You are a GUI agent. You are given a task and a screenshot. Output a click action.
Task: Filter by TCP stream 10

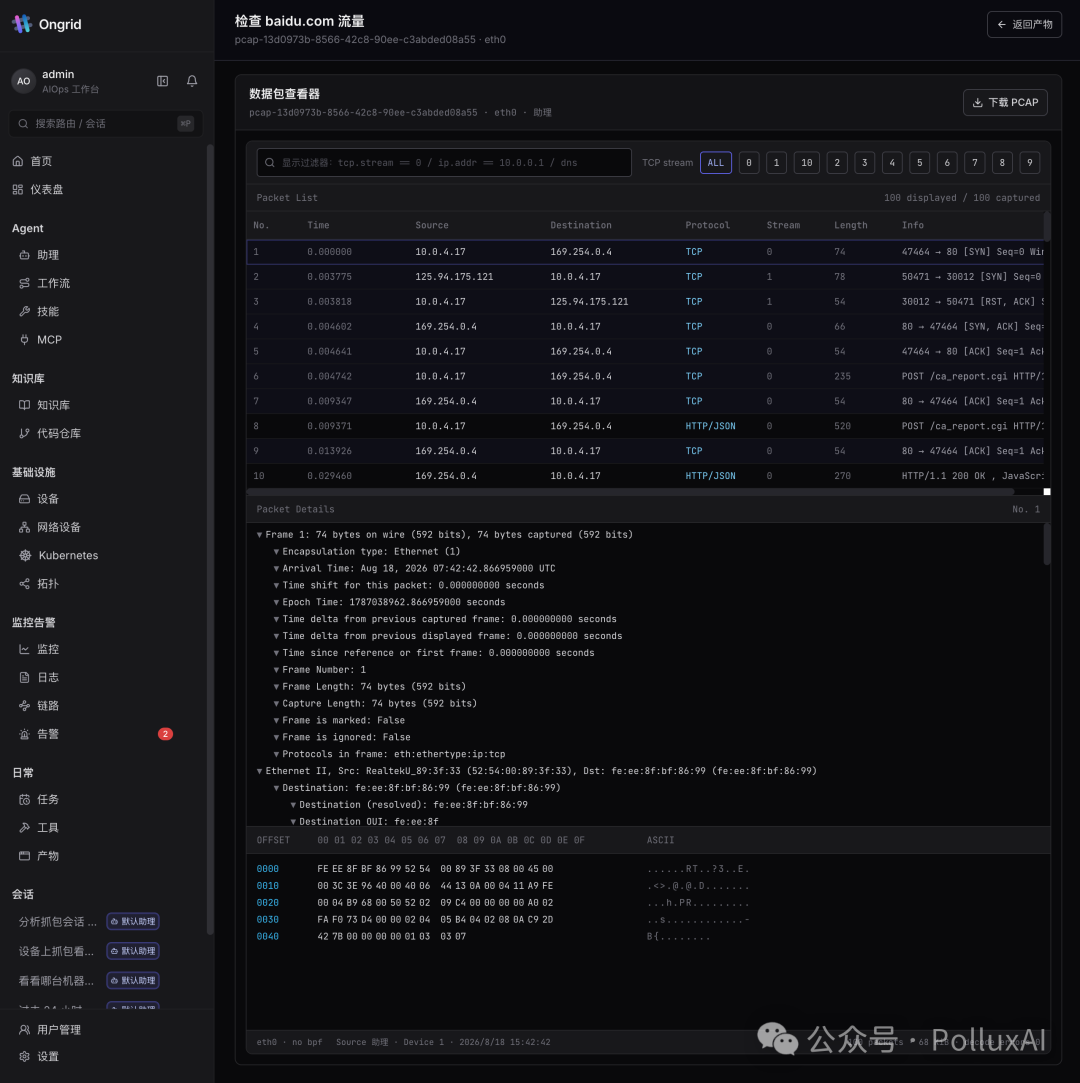(807, 163)
